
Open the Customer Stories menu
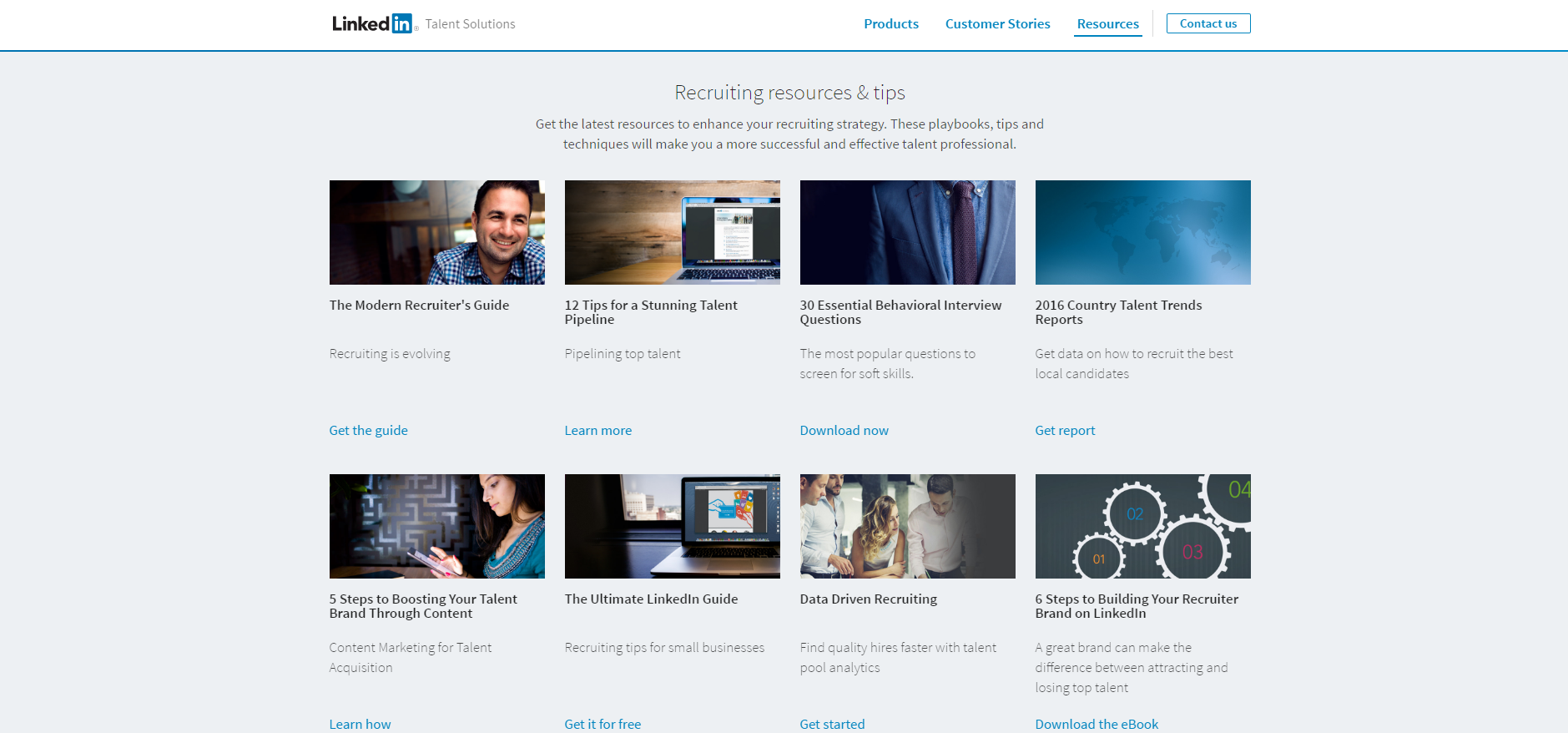[x=997, y=24]
